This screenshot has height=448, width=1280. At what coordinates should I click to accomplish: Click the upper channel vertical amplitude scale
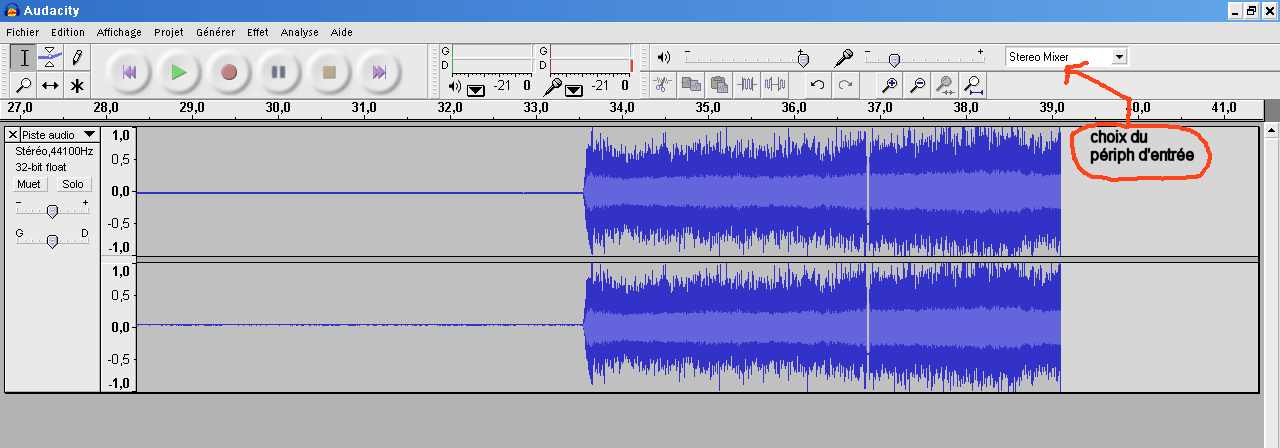pyautogui.click(x=118, y=191)
